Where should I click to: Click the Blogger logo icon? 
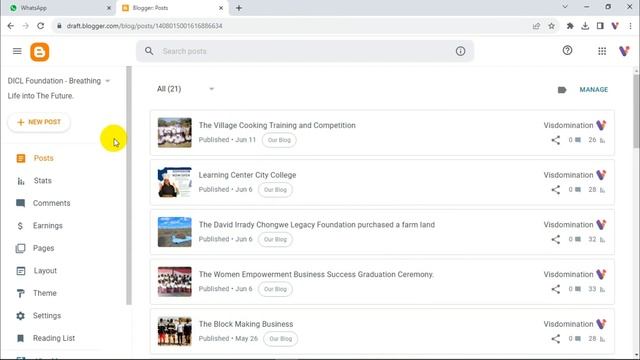pos(40,52)
